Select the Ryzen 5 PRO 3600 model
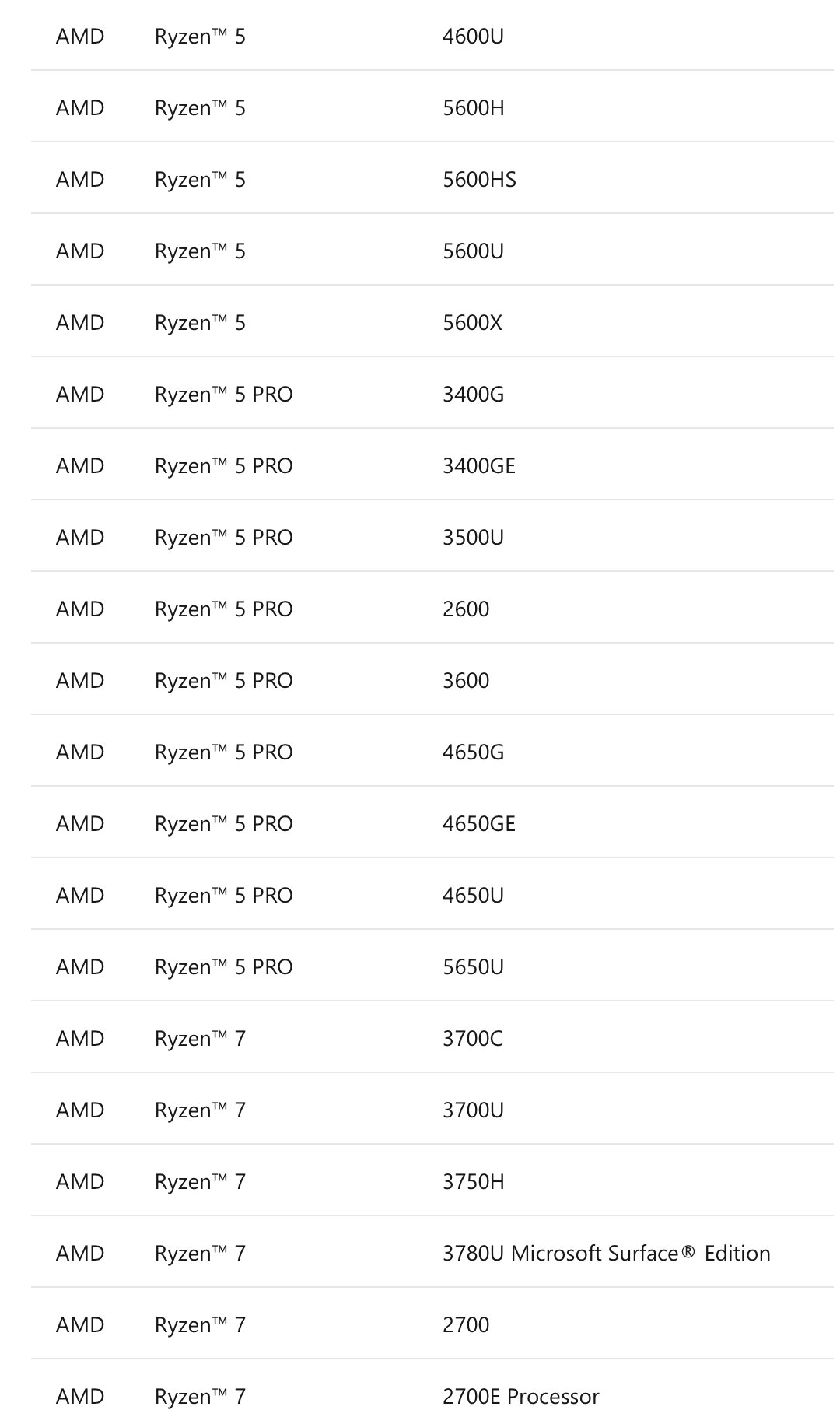The image size is (840, 1424). (466, 681)
